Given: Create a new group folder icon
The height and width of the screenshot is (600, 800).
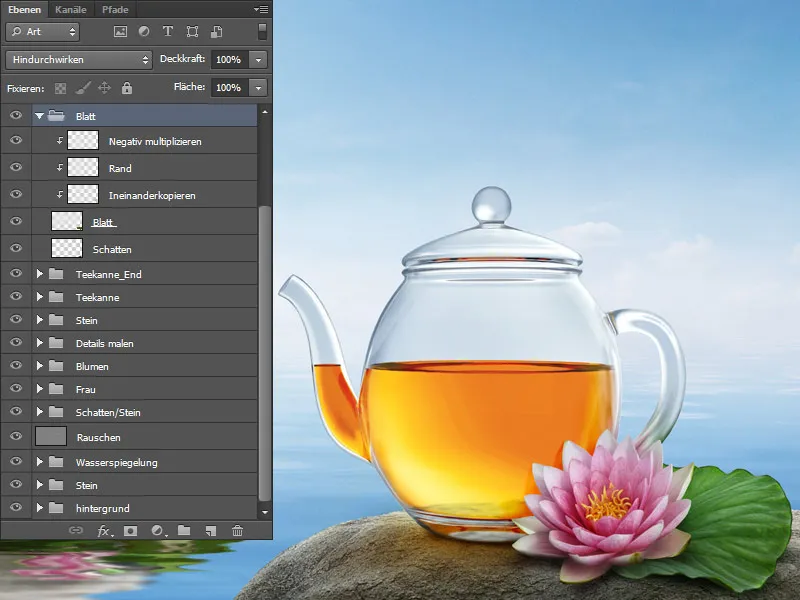Looking at the screenshot, I should 184,531.
